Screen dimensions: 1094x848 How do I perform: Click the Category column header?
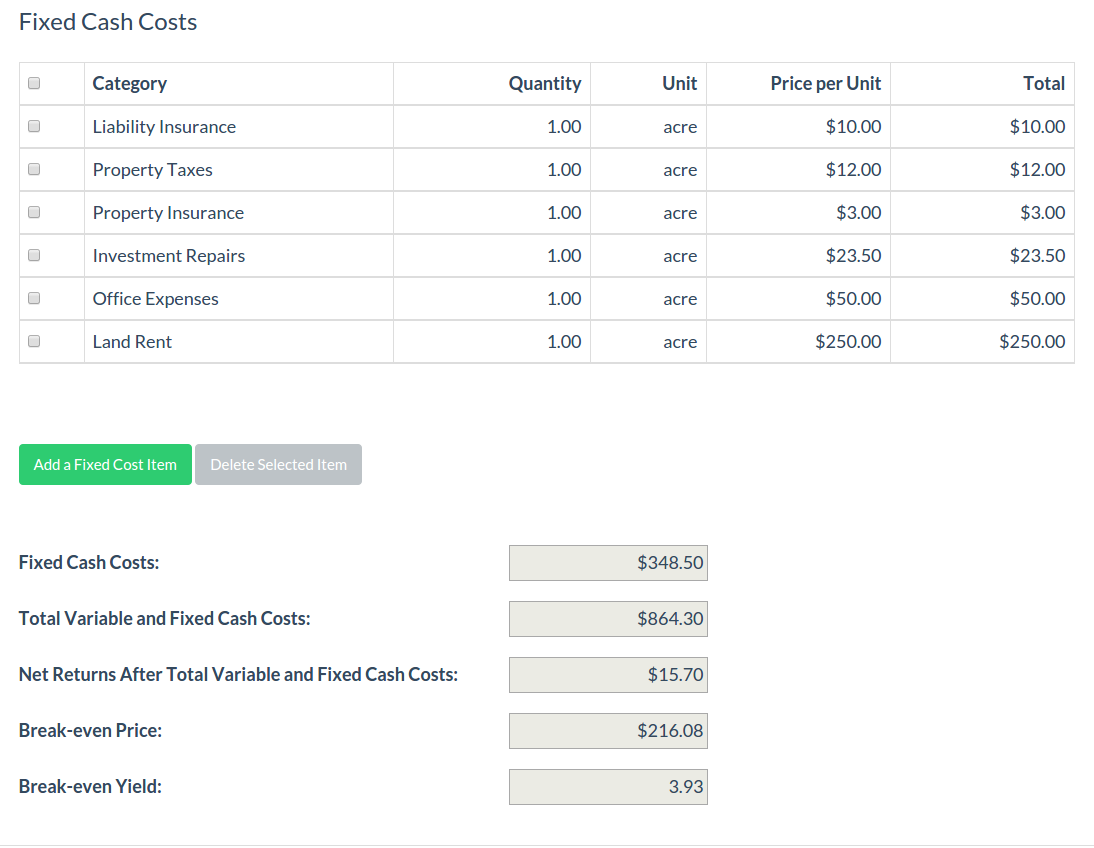coord(130,84)
